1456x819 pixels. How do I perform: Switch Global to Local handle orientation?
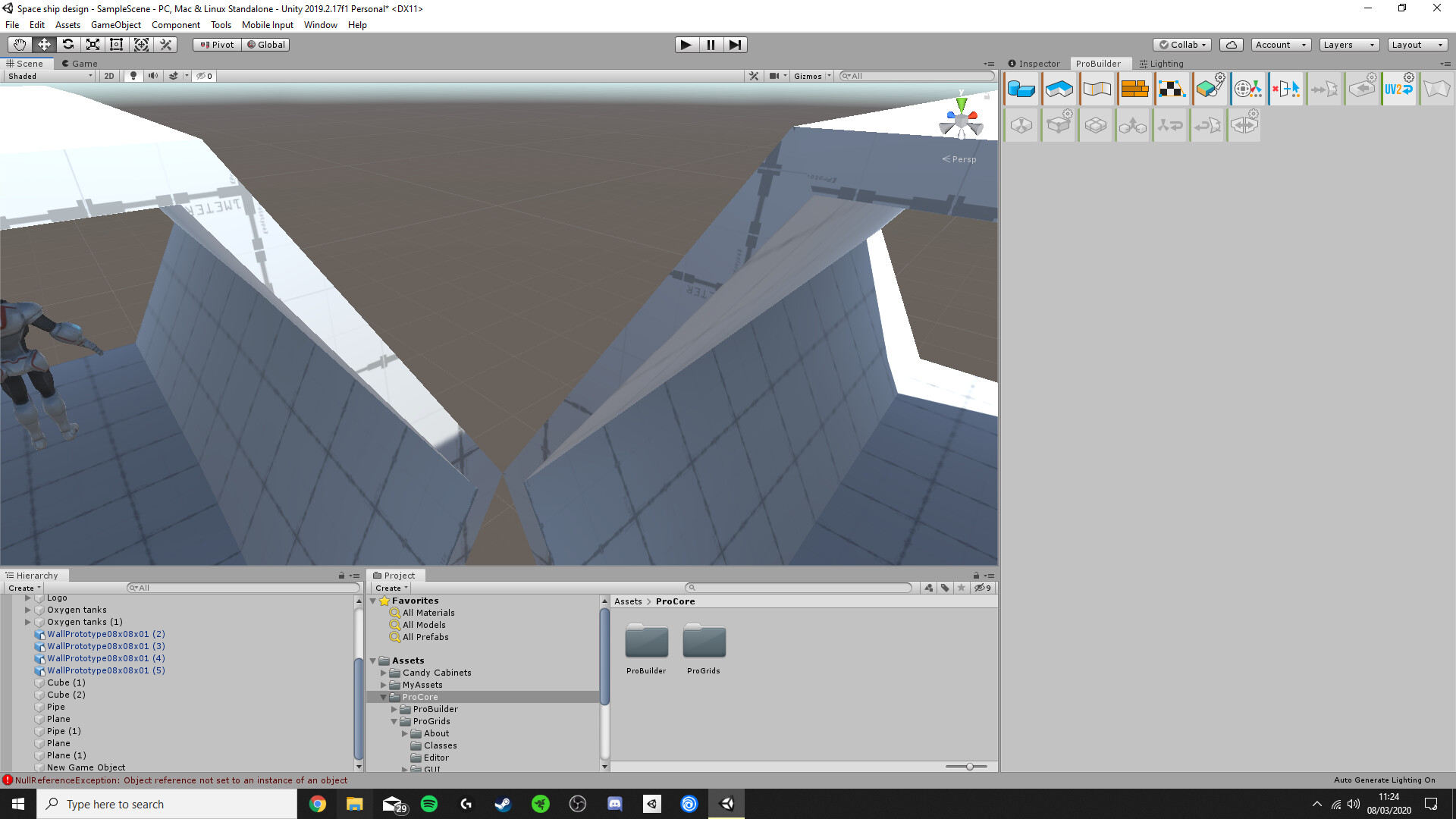coord(265,45)
